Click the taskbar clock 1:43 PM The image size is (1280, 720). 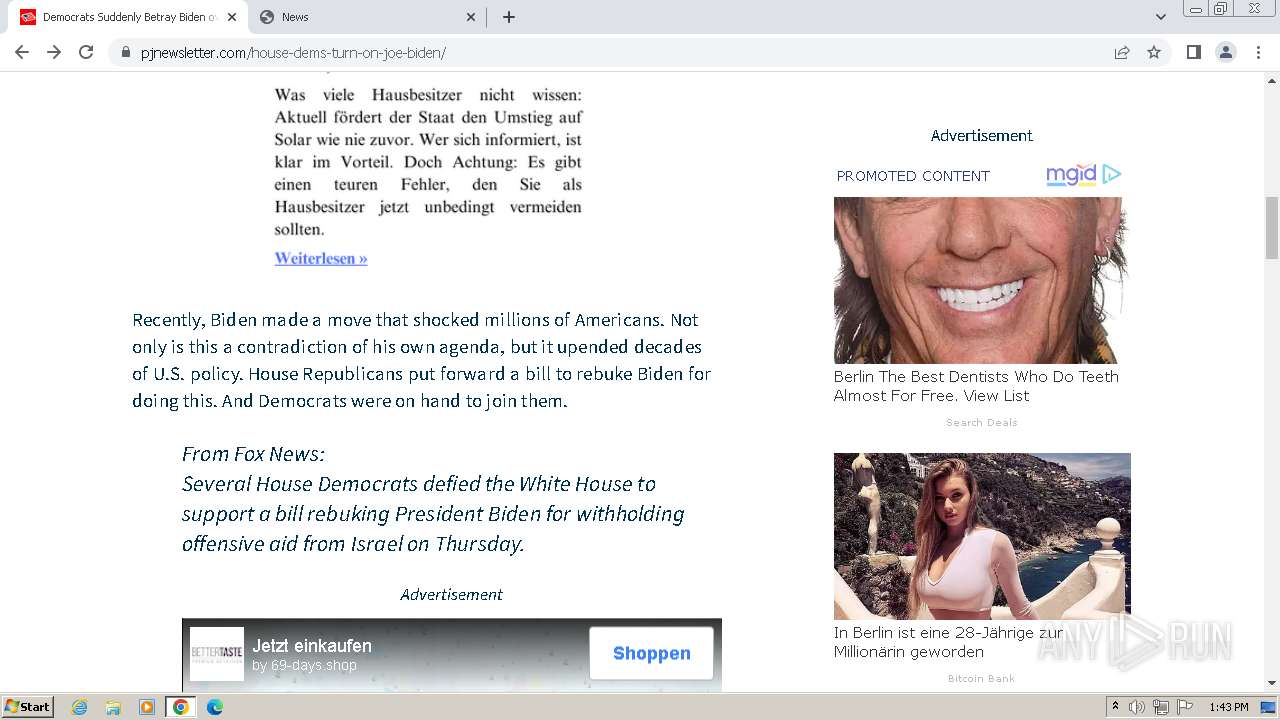pos(1229,707)
